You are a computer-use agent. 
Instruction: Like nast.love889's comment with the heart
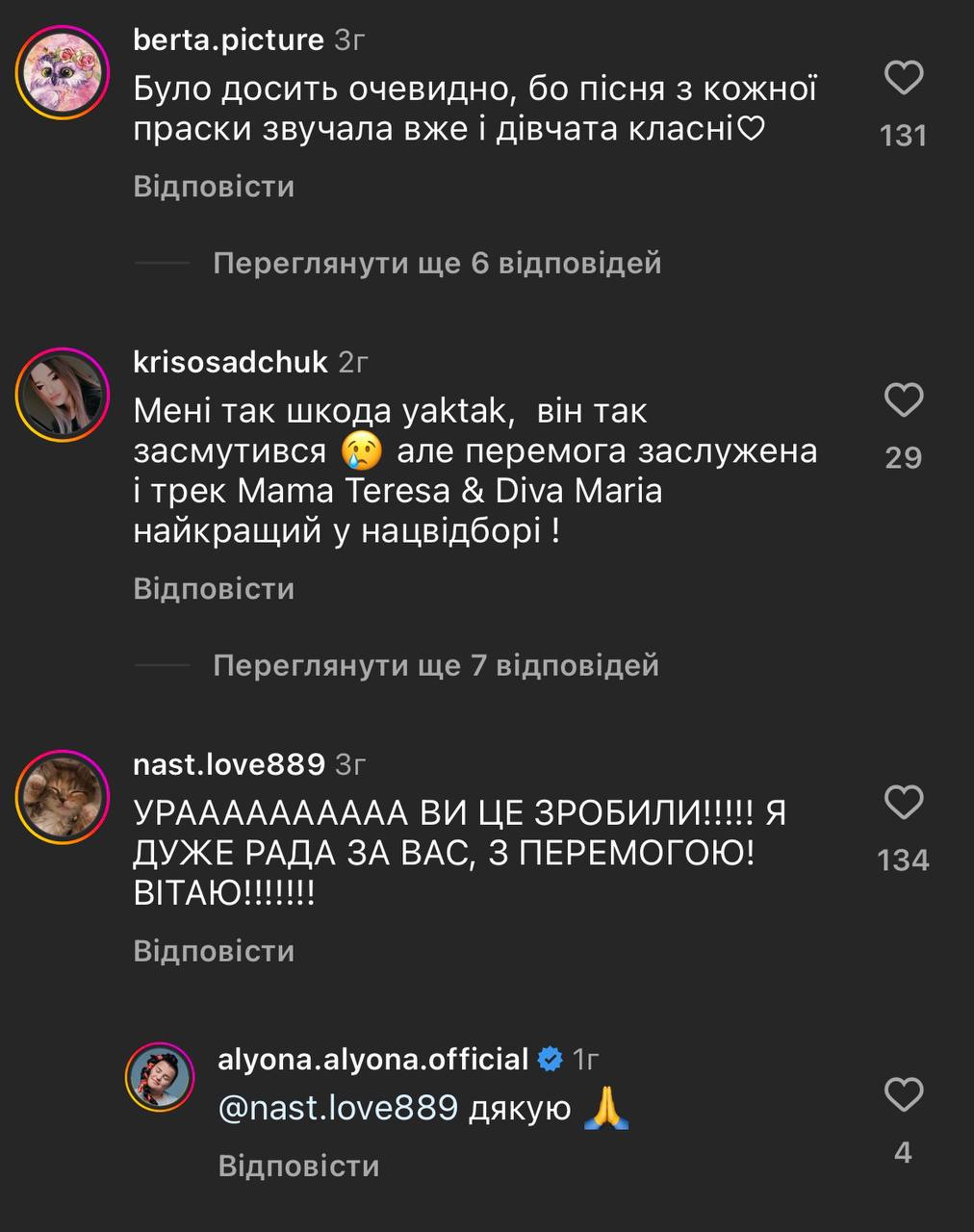pos(903,802)
